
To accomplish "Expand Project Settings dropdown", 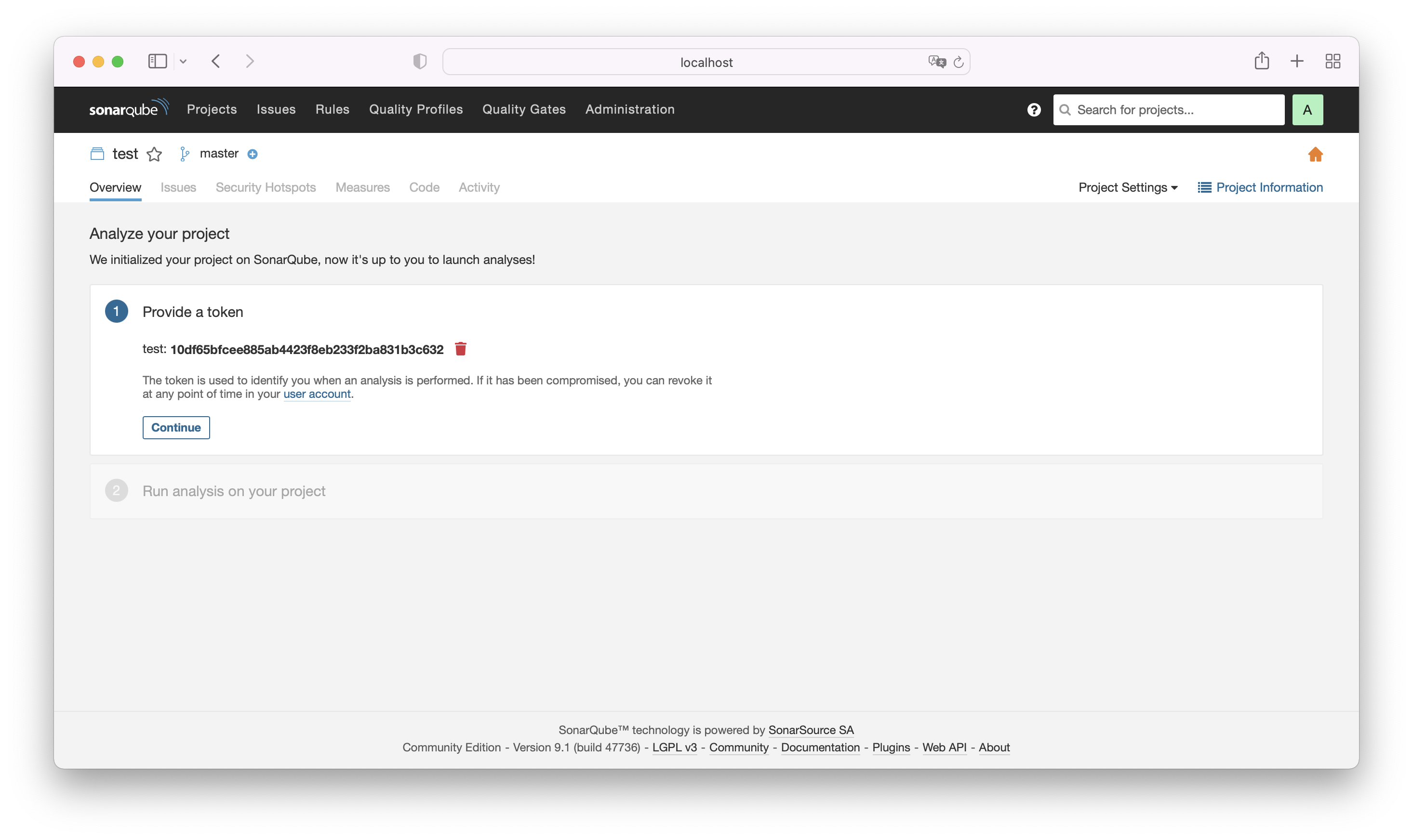I will [x=1128, y=187].
